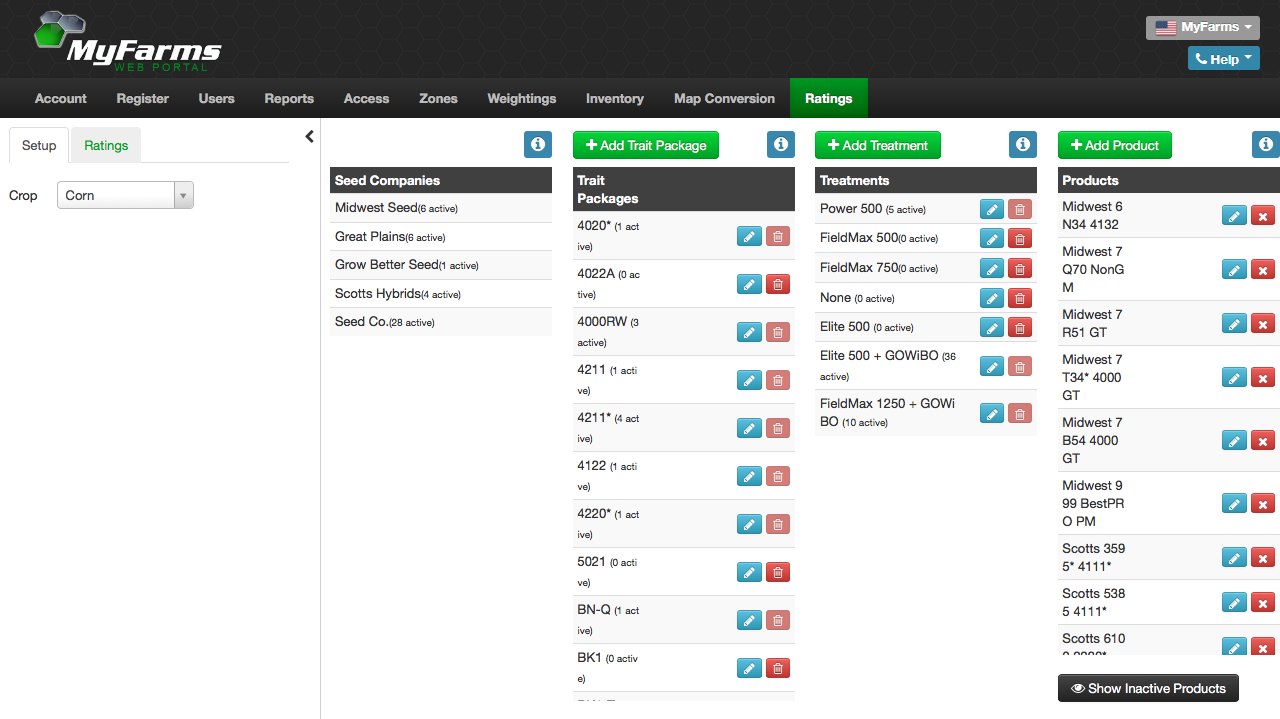Open the Map Conversion menu
The image size is (1280, 719).
click(724, 98)
